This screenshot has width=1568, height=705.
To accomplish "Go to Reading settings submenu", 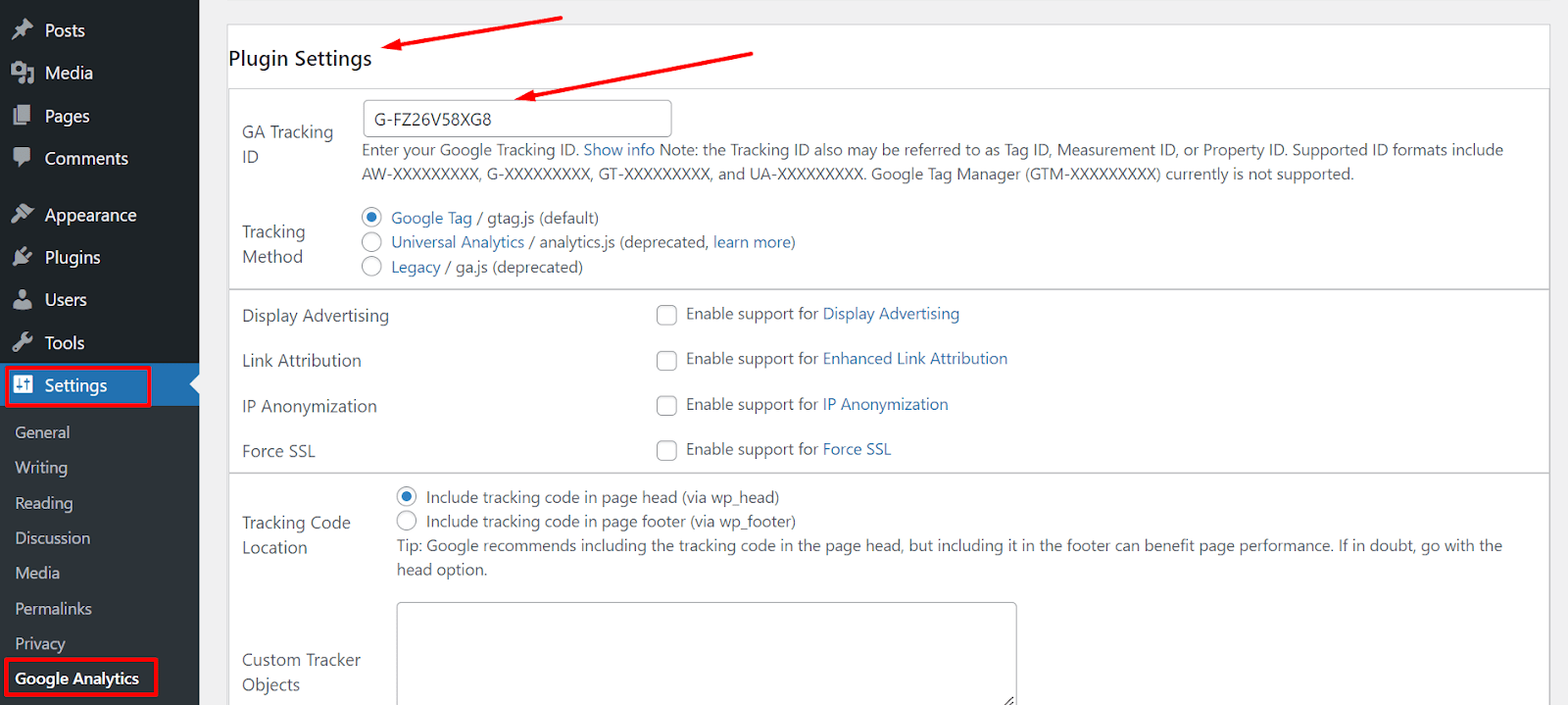I will tap(44, 503).
